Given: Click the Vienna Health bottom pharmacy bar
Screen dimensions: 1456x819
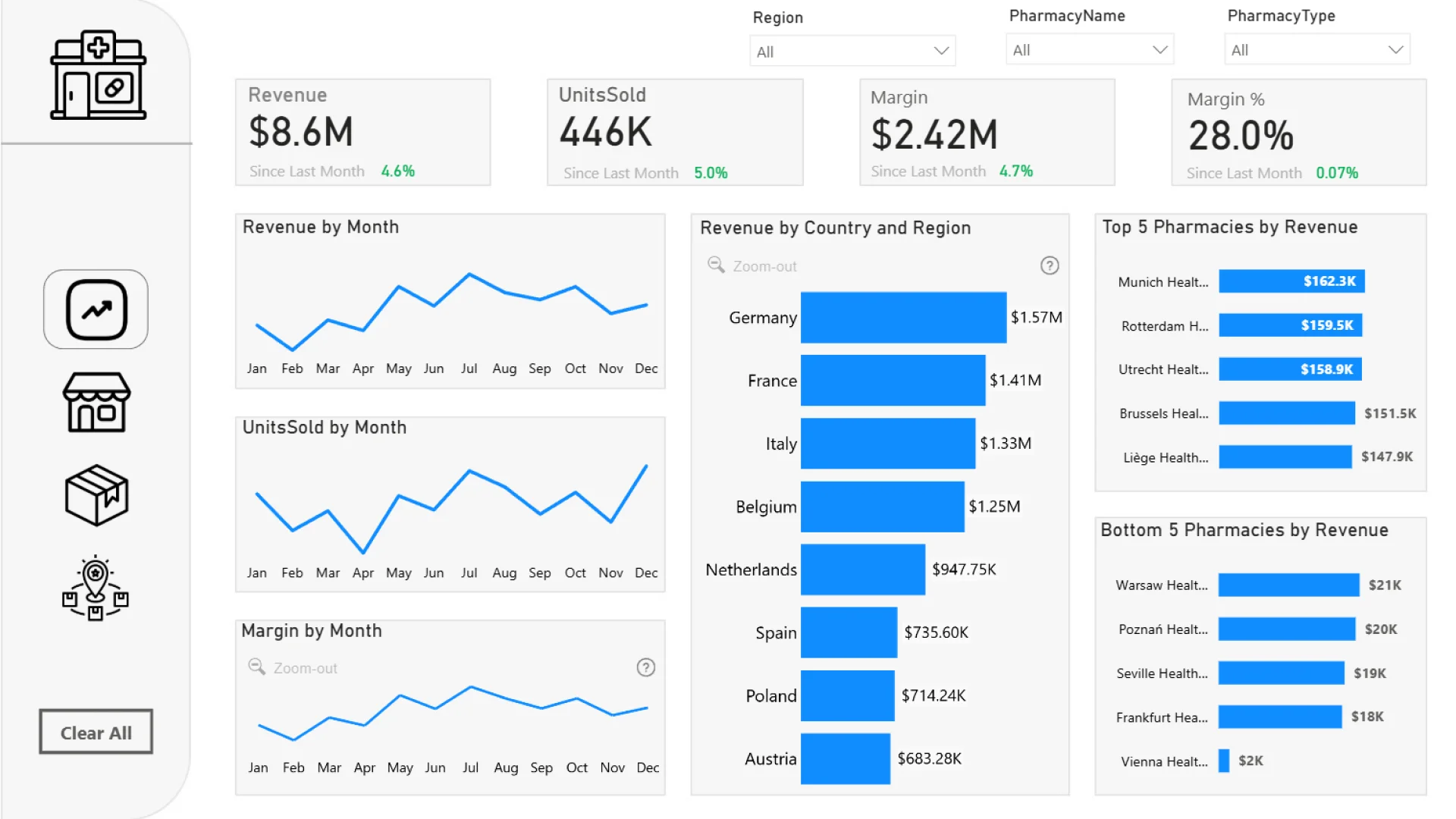Looking at the screenshot, I should tap(1223, 761).
